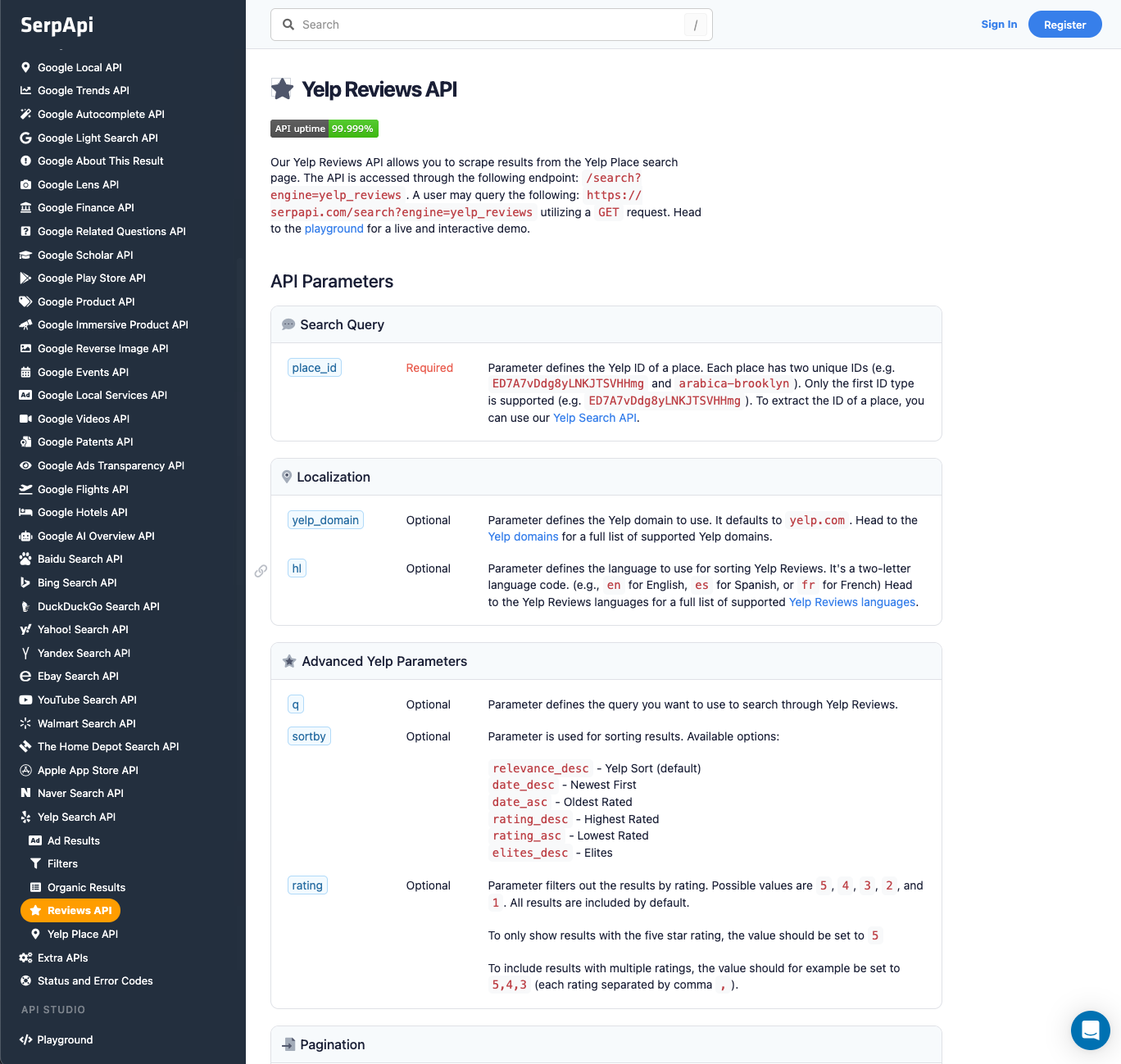Image resolution: width=1121 pixels, height=1064 pixels.
Task: Click the Google Hotels API bed icon
Action: tap(25, 512)
